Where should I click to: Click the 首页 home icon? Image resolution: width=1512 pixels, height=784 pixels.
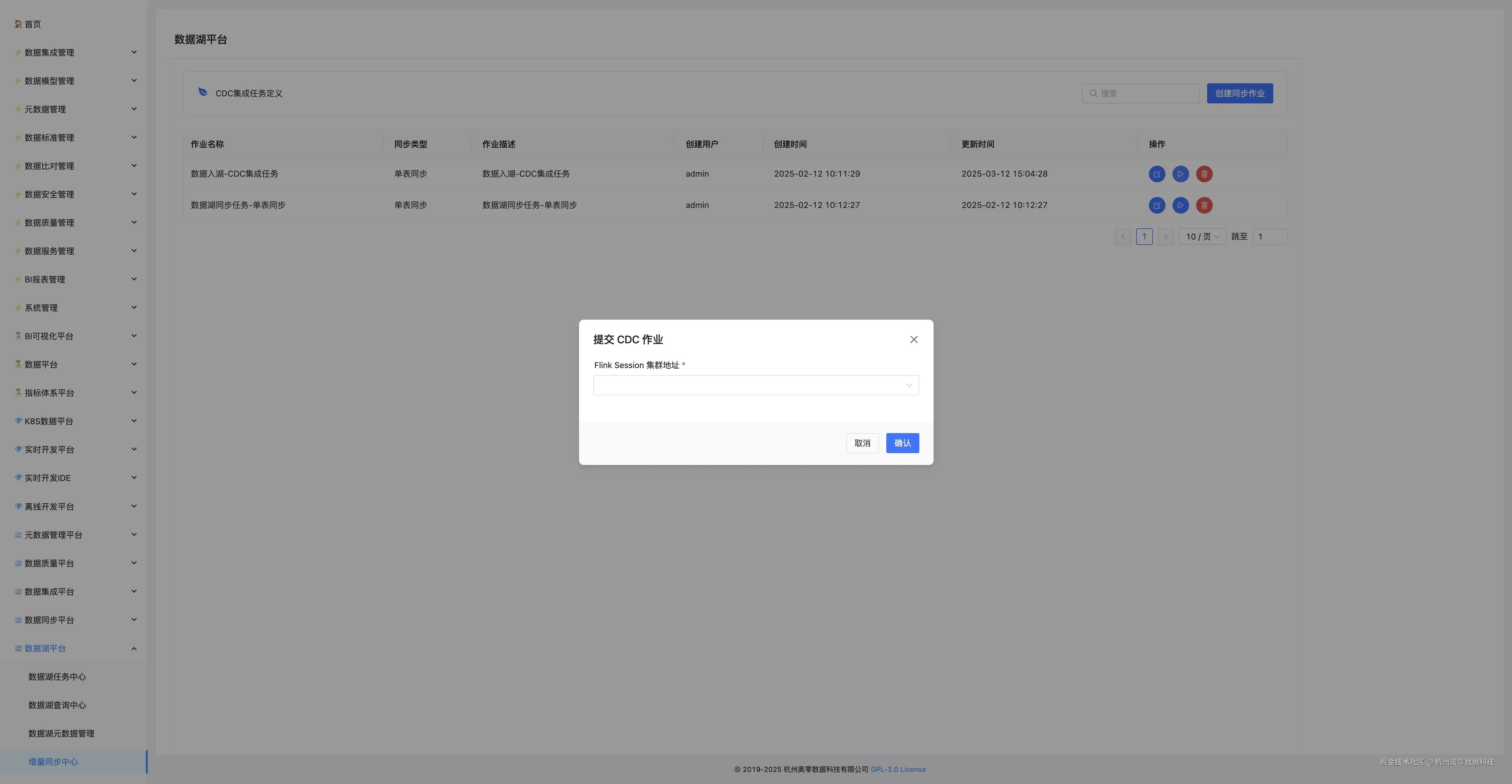18,24
